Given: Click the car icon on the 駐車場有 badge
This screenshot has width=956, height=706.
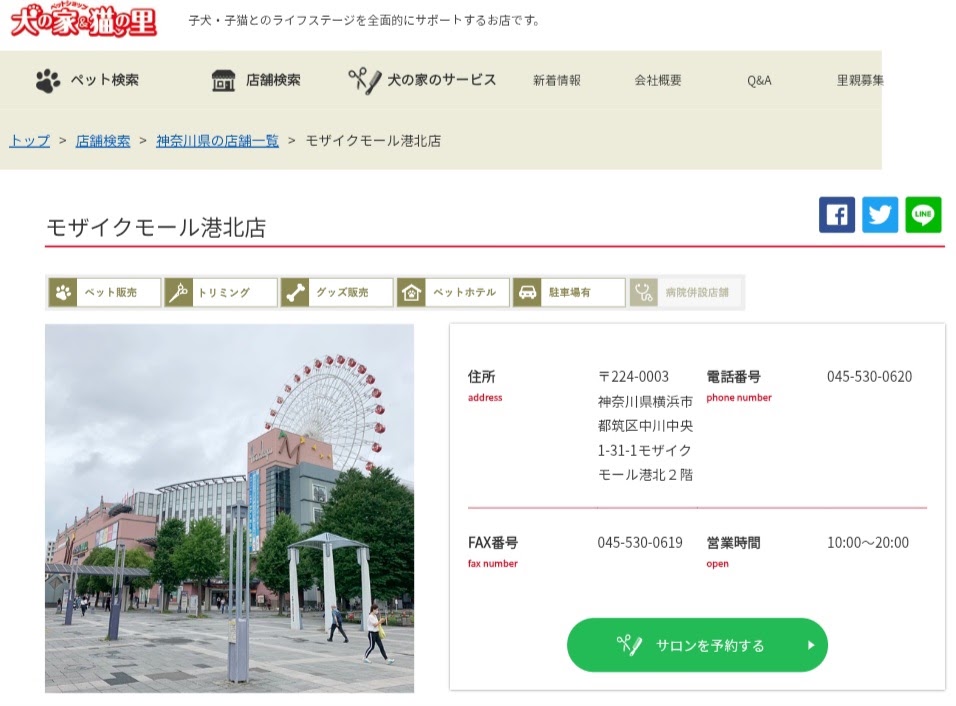Looking at the screenshot, I should coord(527,293).
